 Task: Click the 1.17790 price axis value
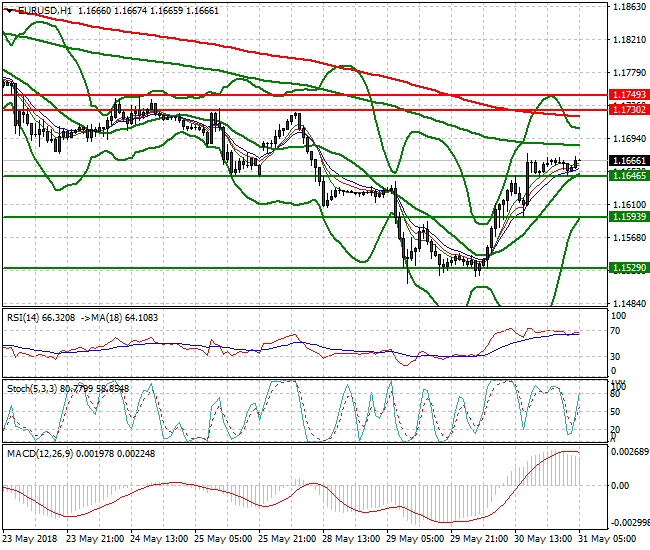629,73
